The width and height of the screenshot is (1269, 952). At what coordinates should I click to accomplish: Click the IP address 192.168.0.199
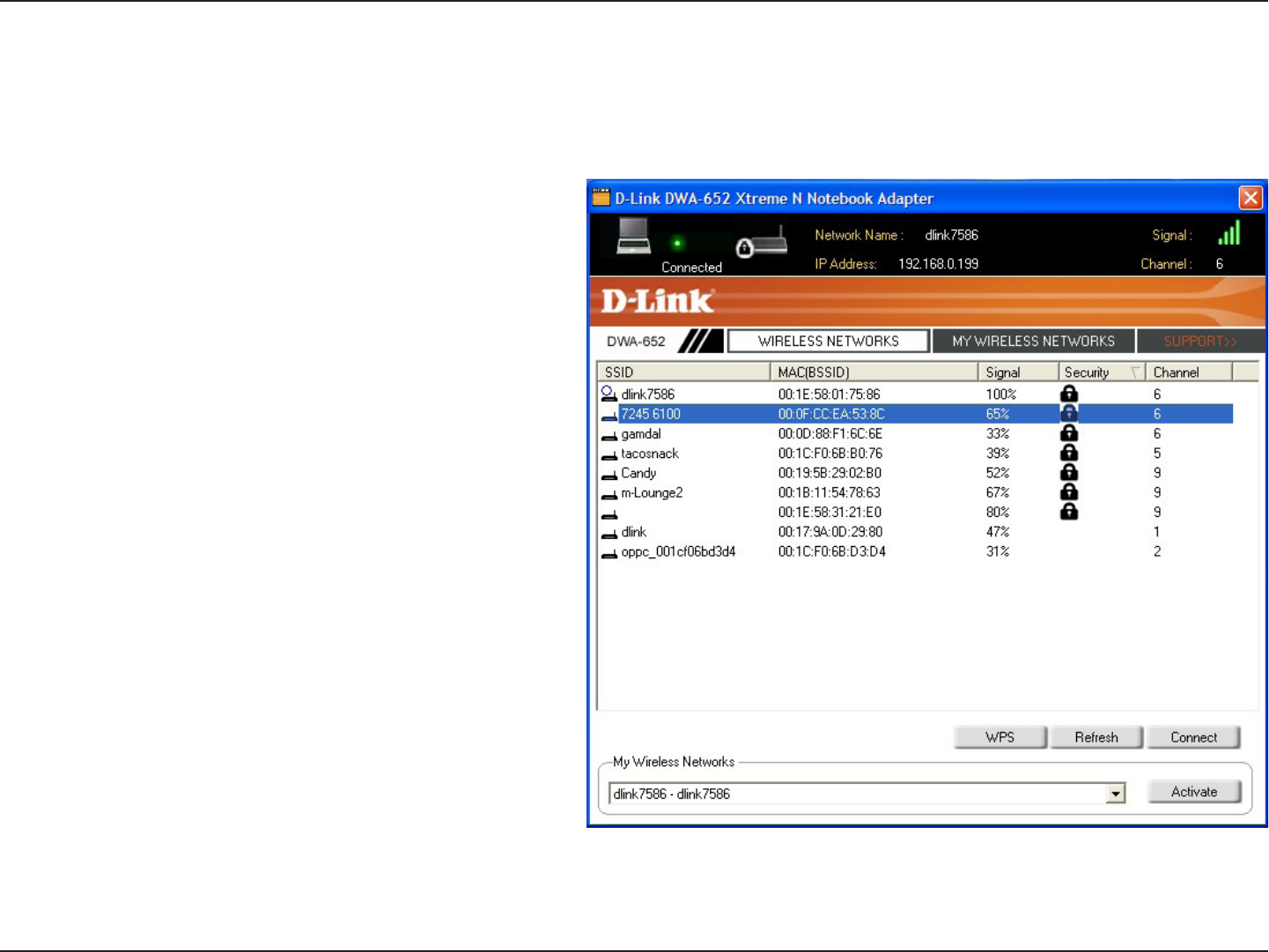point(938,263)
